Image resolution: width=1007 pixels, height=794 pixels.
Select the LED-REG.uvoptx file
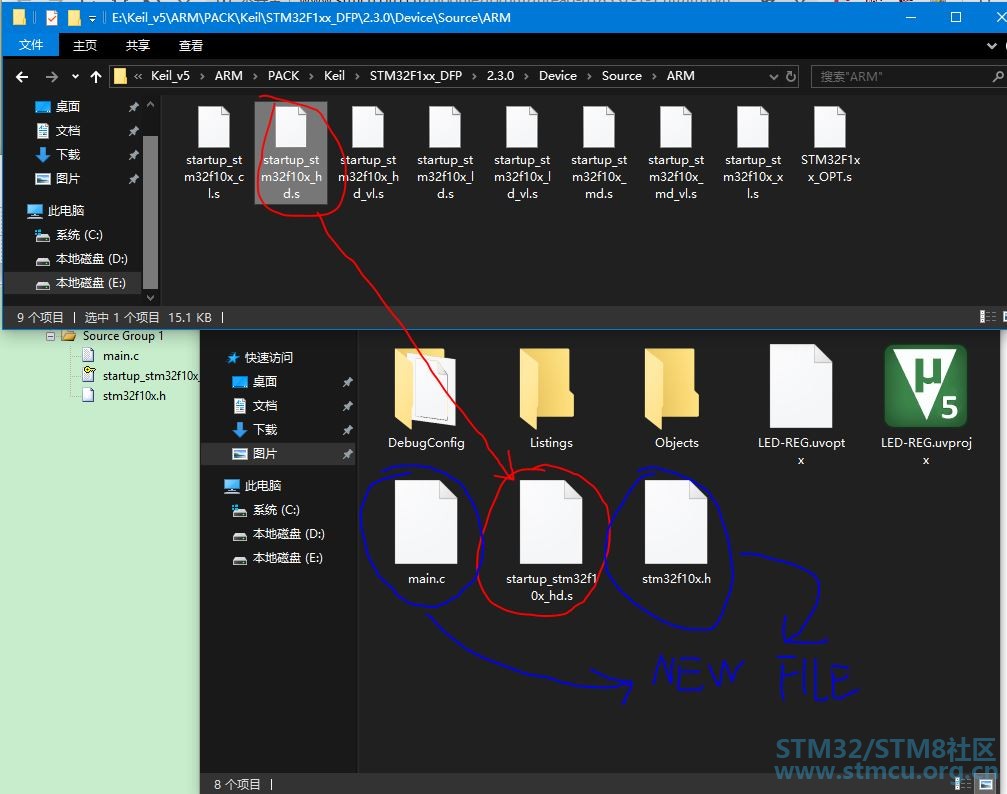(801, 405)
